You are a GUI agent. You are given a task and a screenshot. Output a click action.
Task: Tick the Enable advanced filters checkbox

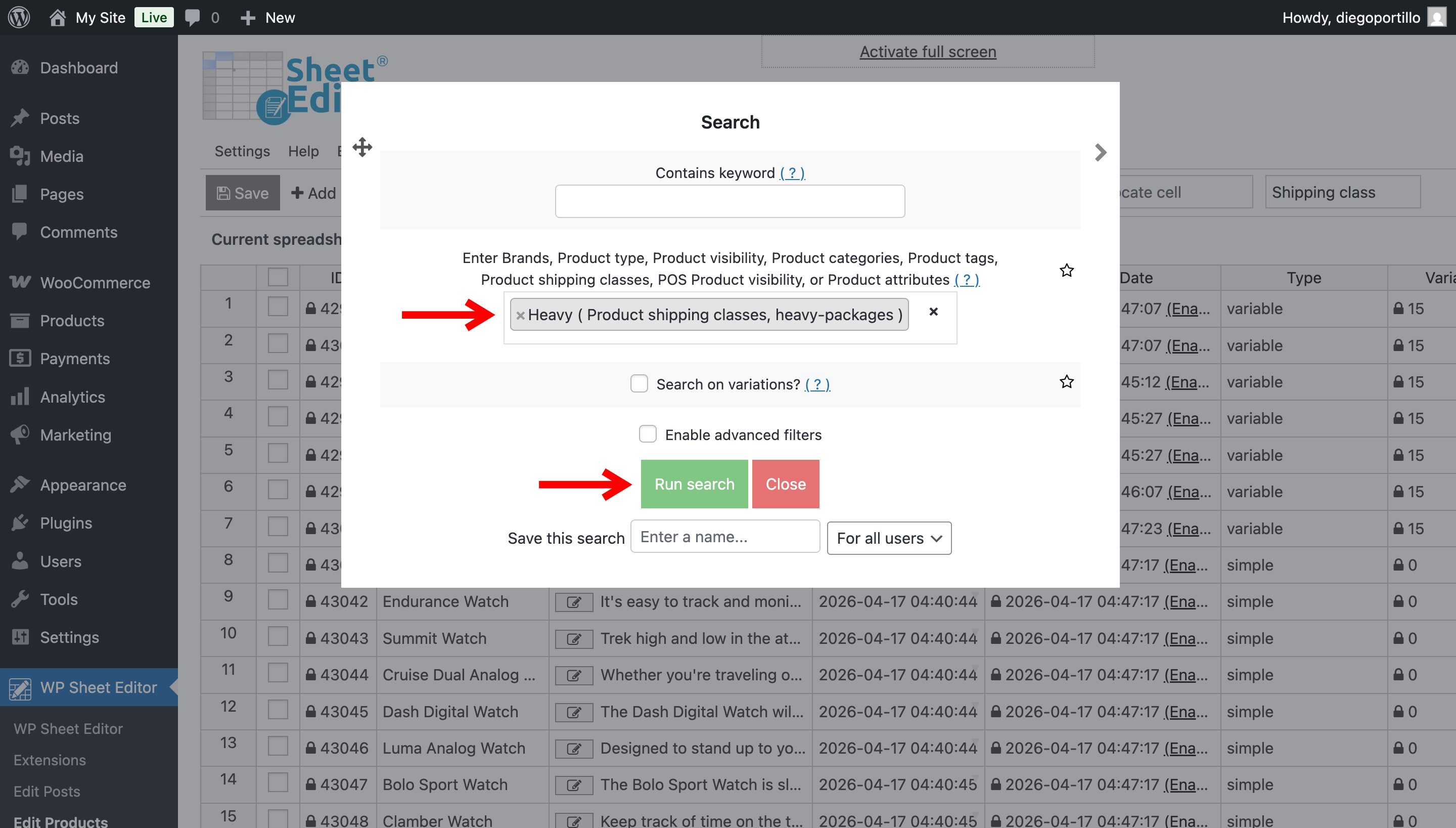pos(647,434)
